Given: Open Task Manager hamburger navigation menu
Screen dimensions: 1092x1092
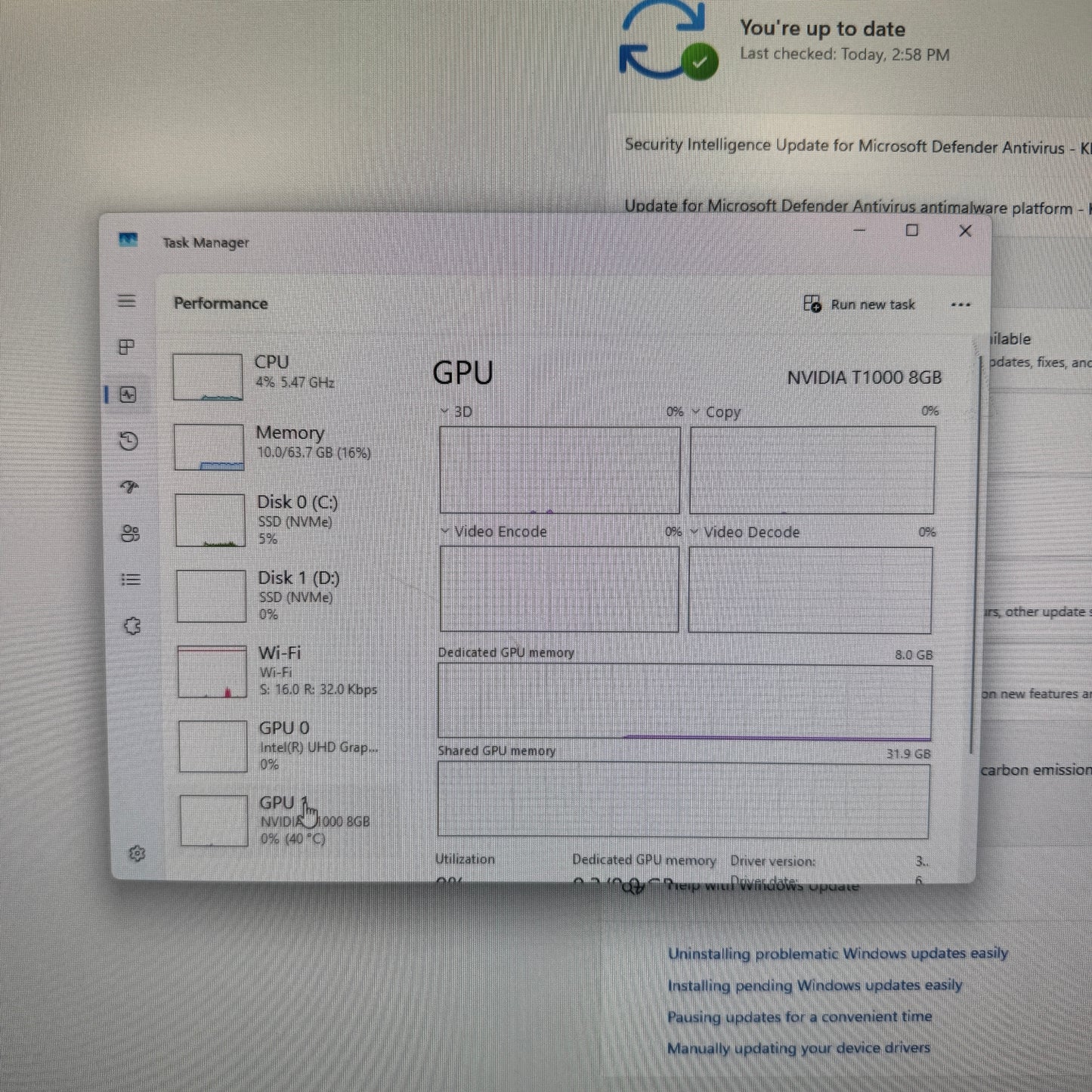Looking at the screenshot, I should point(126,301).
